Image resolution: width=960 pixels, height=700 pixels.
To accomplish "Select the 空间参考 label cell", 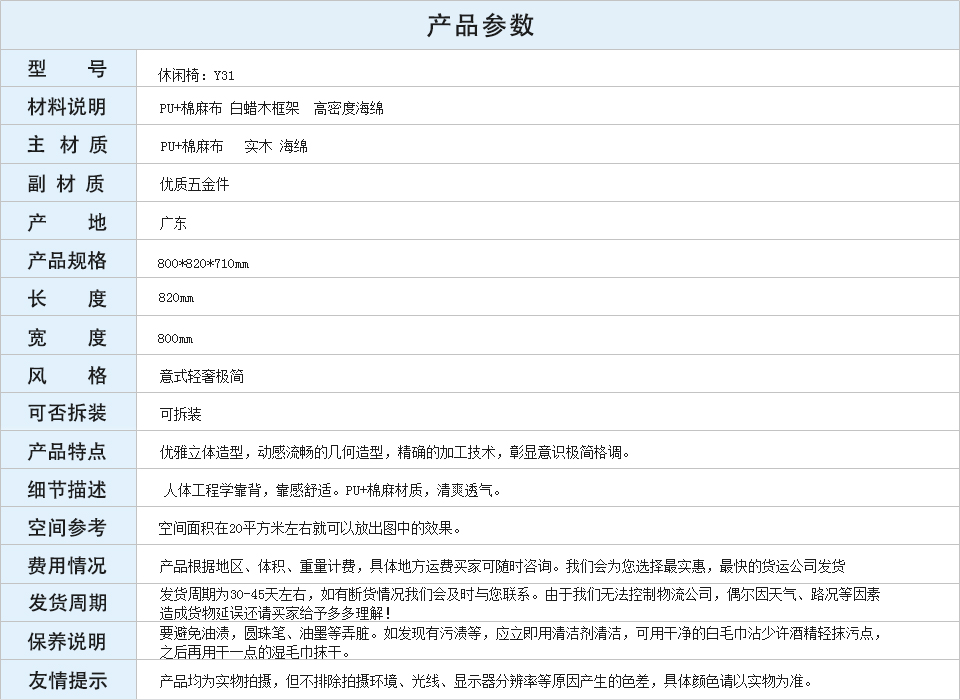I will click(x=67, y=527).
